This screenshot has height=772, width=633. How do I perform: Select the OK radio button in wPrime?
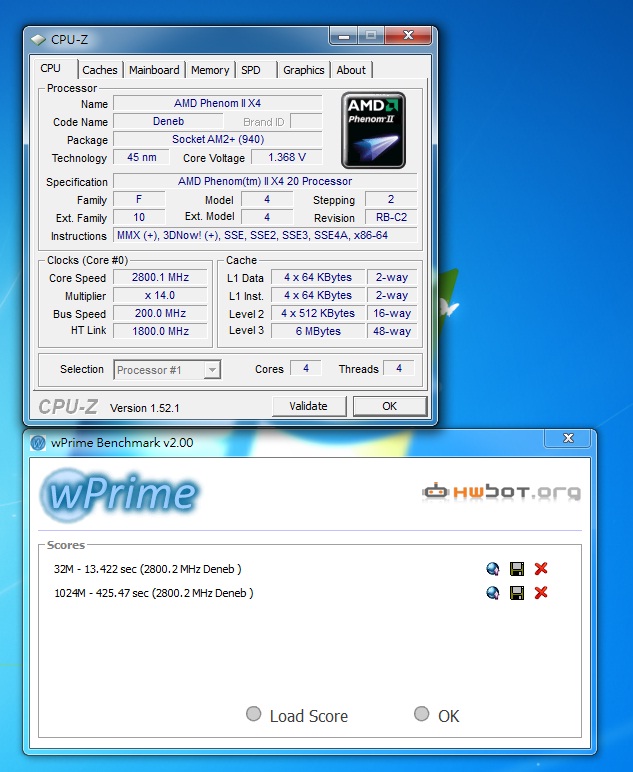coord(421,713)
